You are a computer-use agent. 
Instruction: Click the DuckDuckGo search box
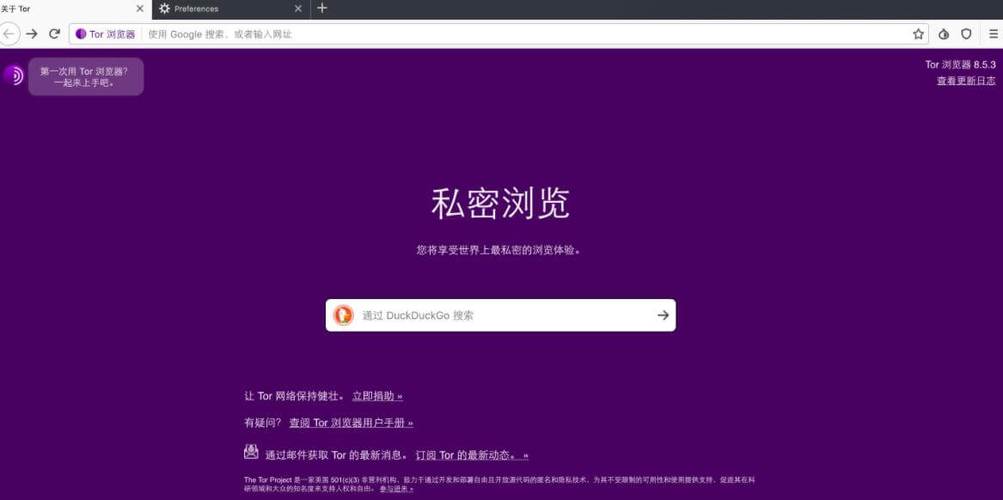(x=500, y=315)
